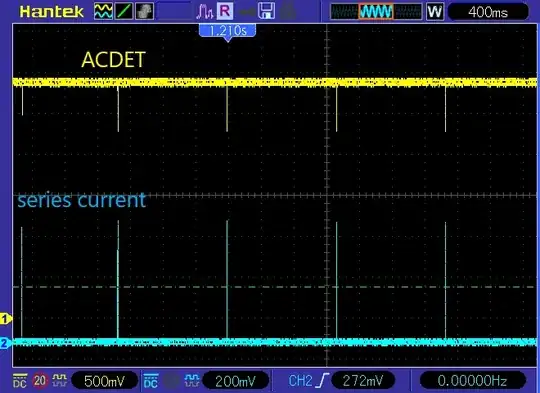Click the CH2 DC coupling icon
The height and width of the screenshot is (393, 540).
click(150, 380)
